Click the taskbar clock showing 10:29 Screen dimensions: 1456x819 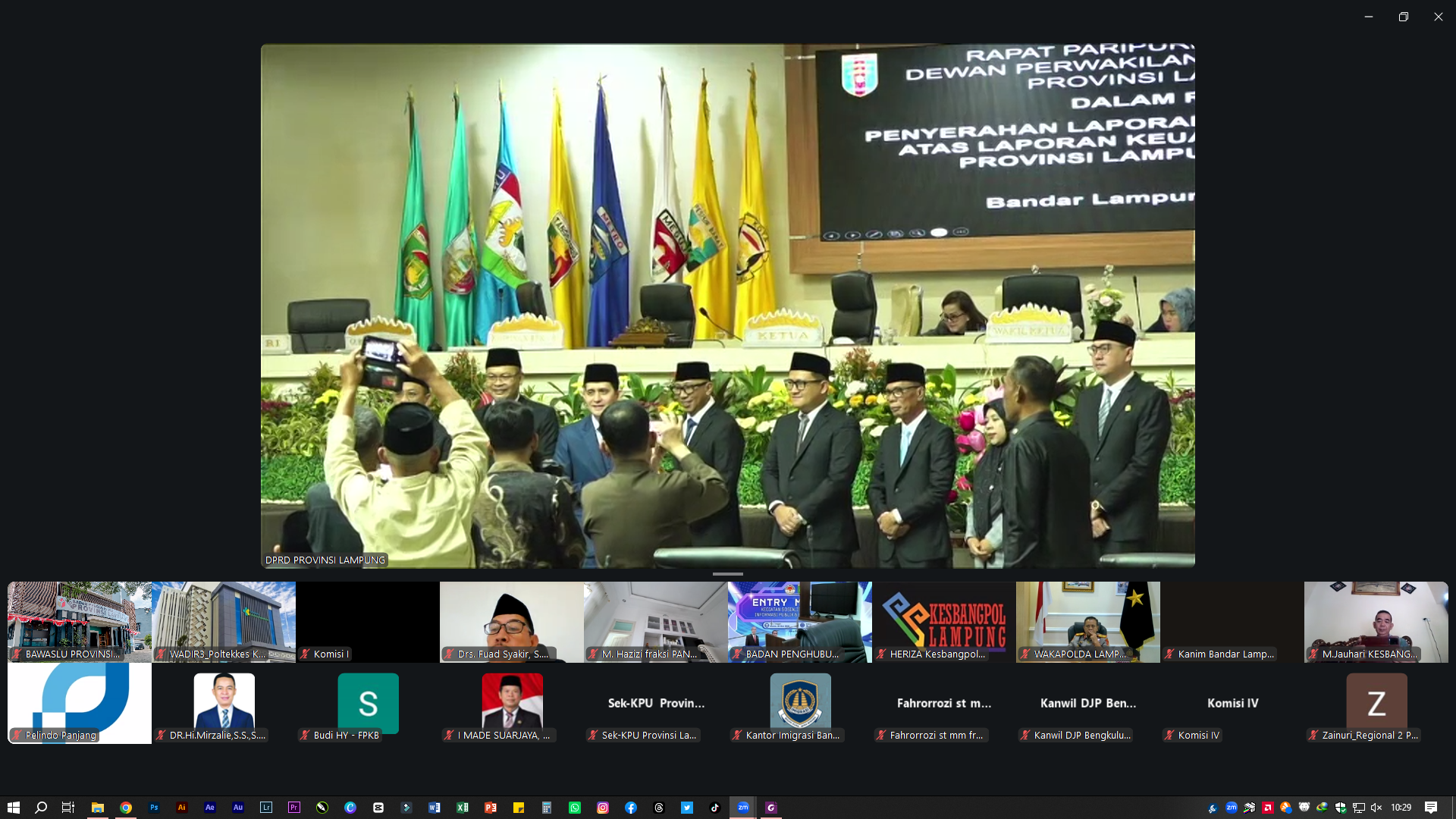click(1401, 808)
